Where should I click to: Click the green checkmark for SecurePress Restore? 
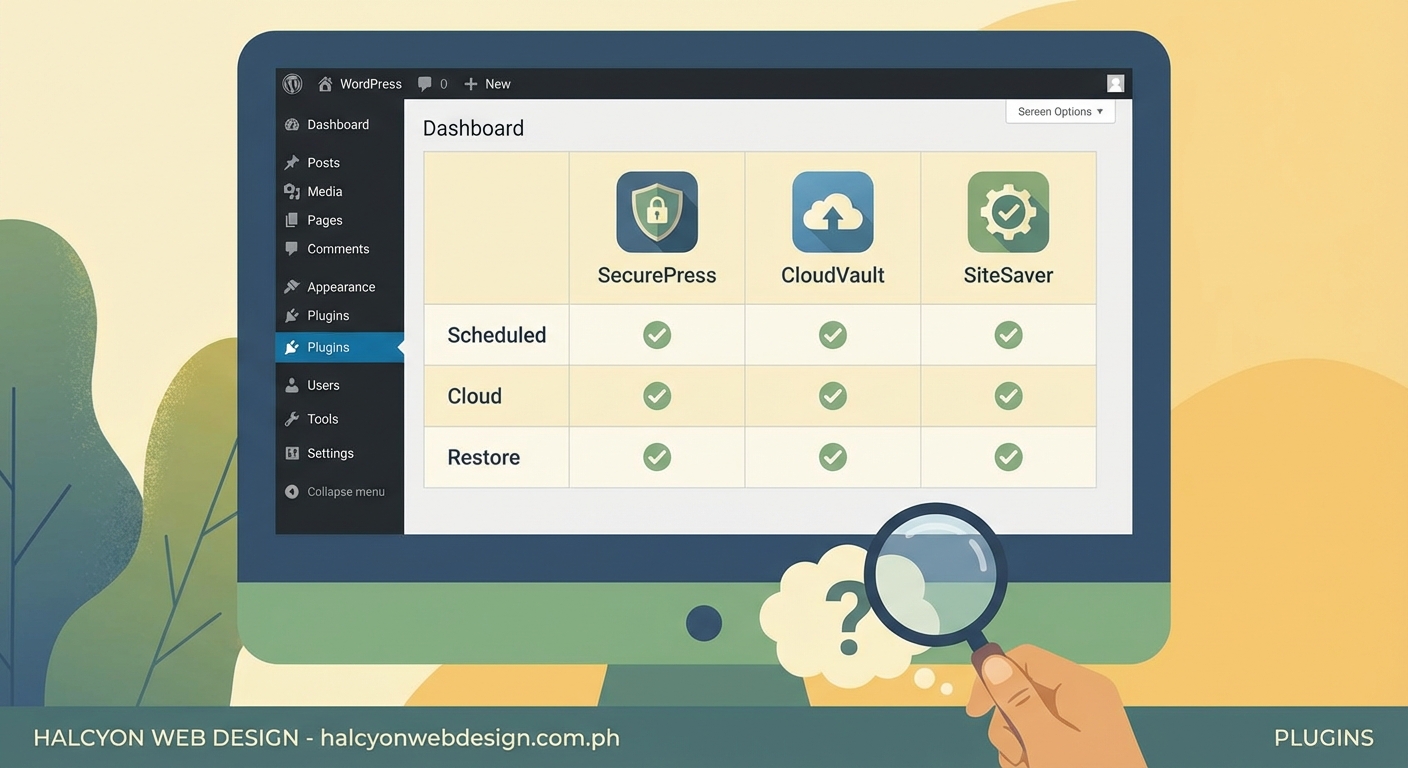[656, 456]
